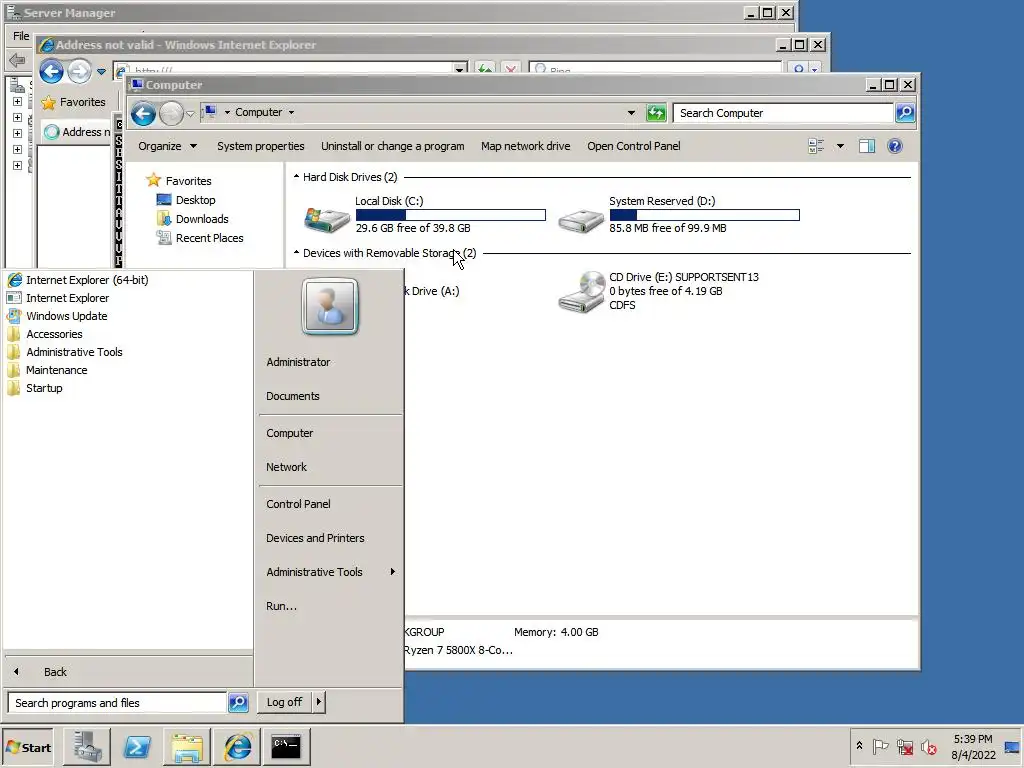Click System Reserved (D:) capacity bar

point(705,215)
